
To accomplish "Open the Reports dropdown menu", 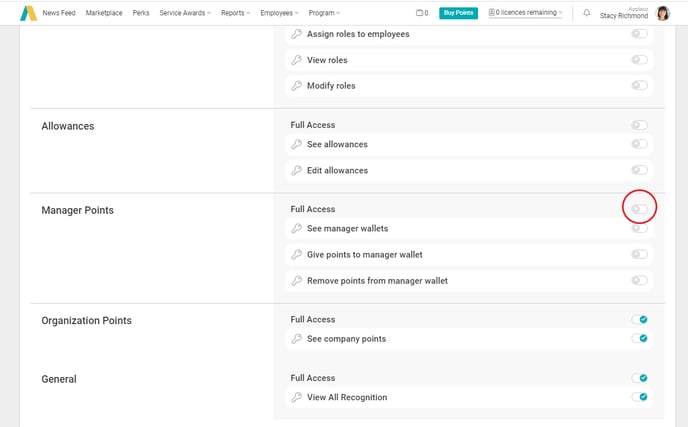I will click(x=235, y=13).
